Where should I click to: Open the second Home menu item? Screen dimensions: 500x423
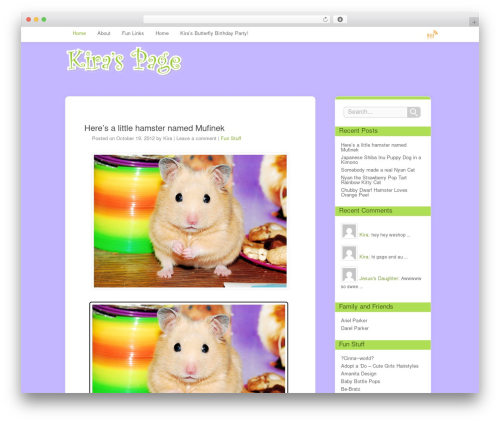click(x=162, y=33)
